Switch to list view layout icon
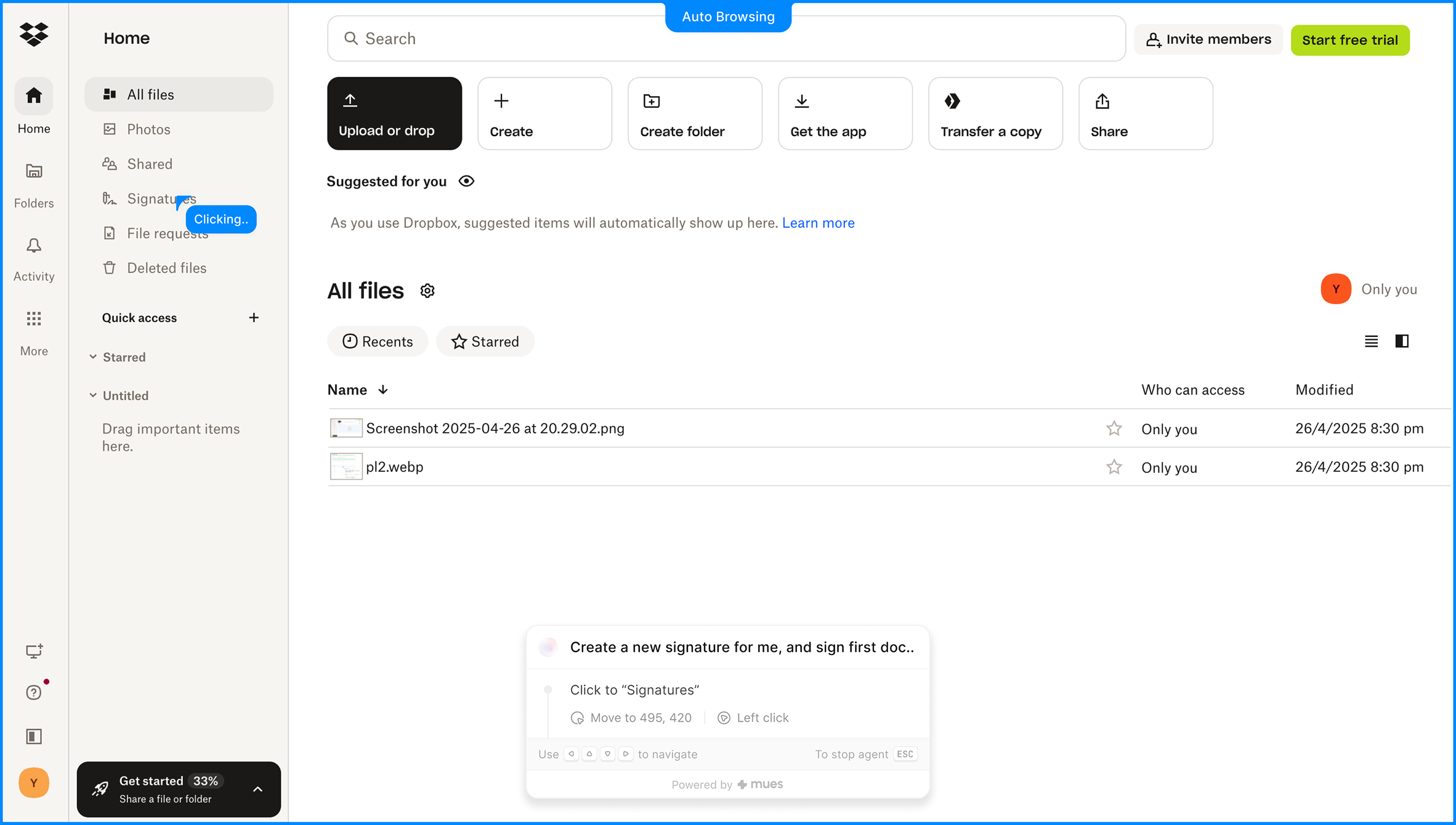1456x825 pixels. (1371, 341)
